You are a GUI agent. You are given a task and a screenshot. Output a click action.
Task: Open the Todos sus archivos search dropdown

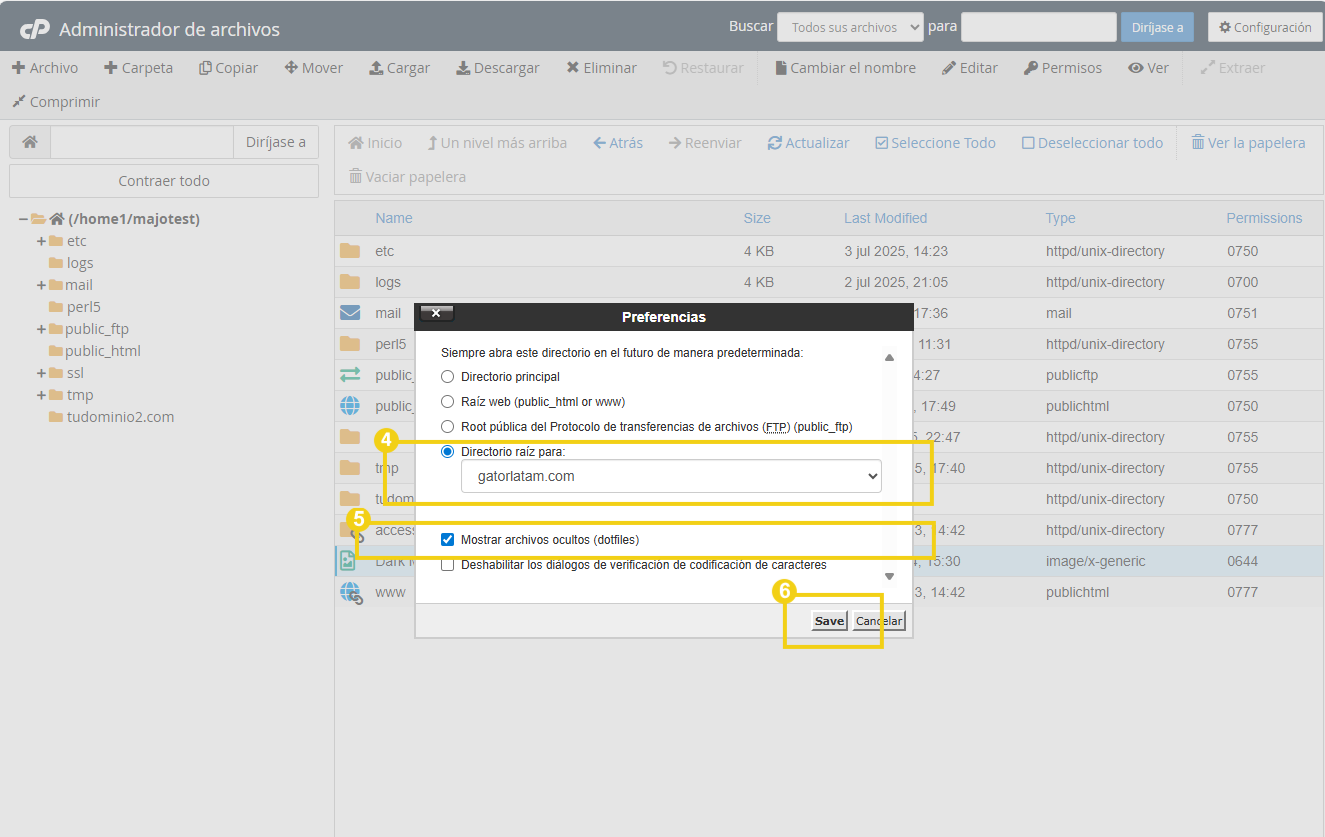pos(849,27)
